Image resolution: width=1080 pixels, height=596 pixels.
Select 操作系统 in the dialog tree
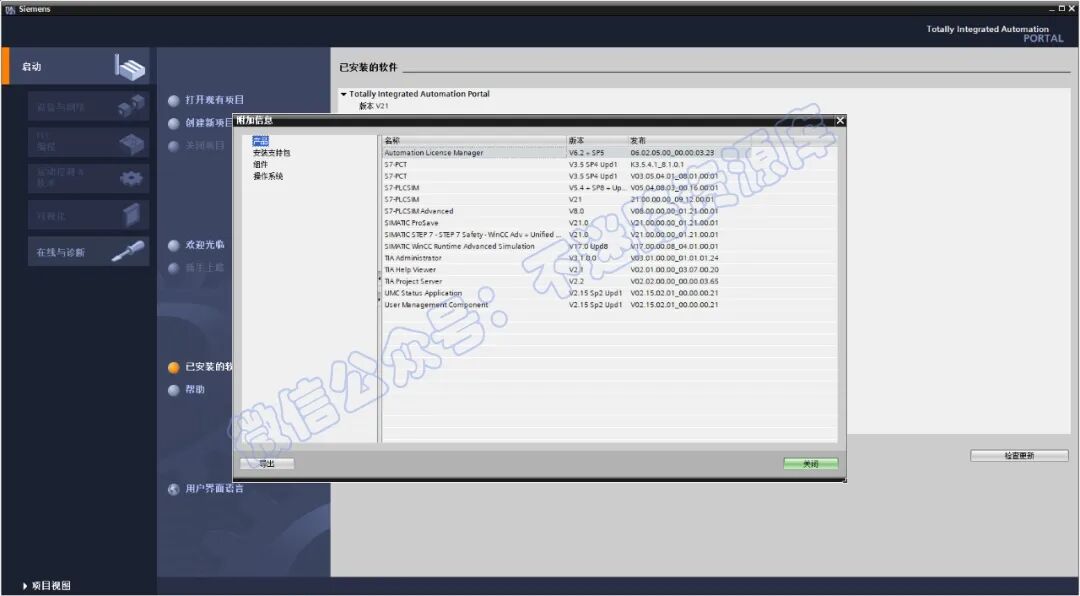coord(268,176)
